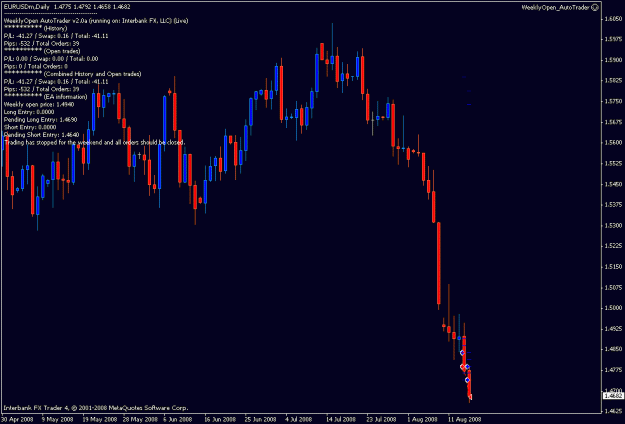Image resolution: width=625 pixels, height=424 pixels.
Task: Click the Pending Long Entry: 1.4690 line
Action: pos(40,120)
